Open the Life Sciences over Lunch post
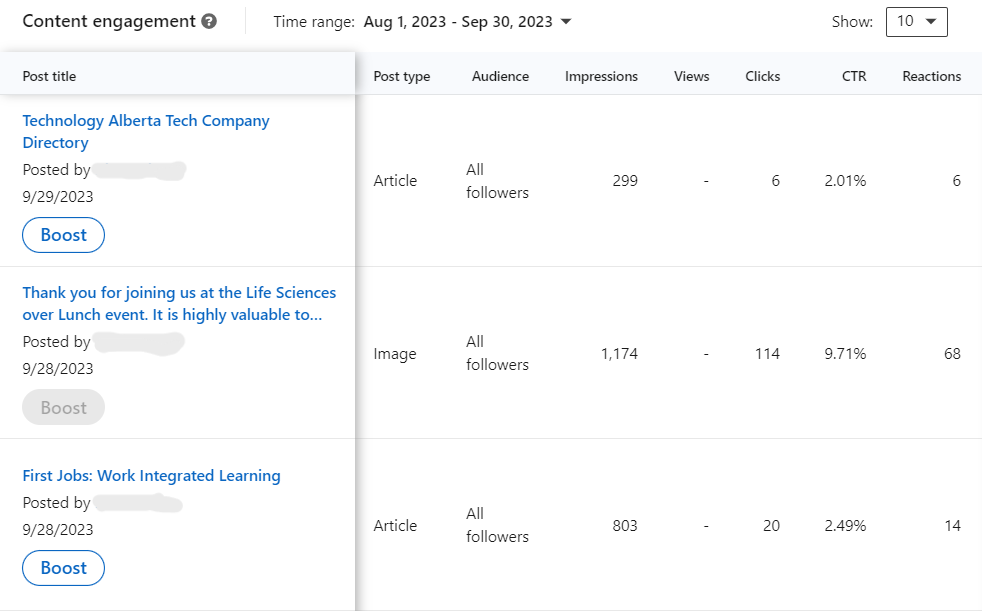982x611 pixels. point(179,303)
